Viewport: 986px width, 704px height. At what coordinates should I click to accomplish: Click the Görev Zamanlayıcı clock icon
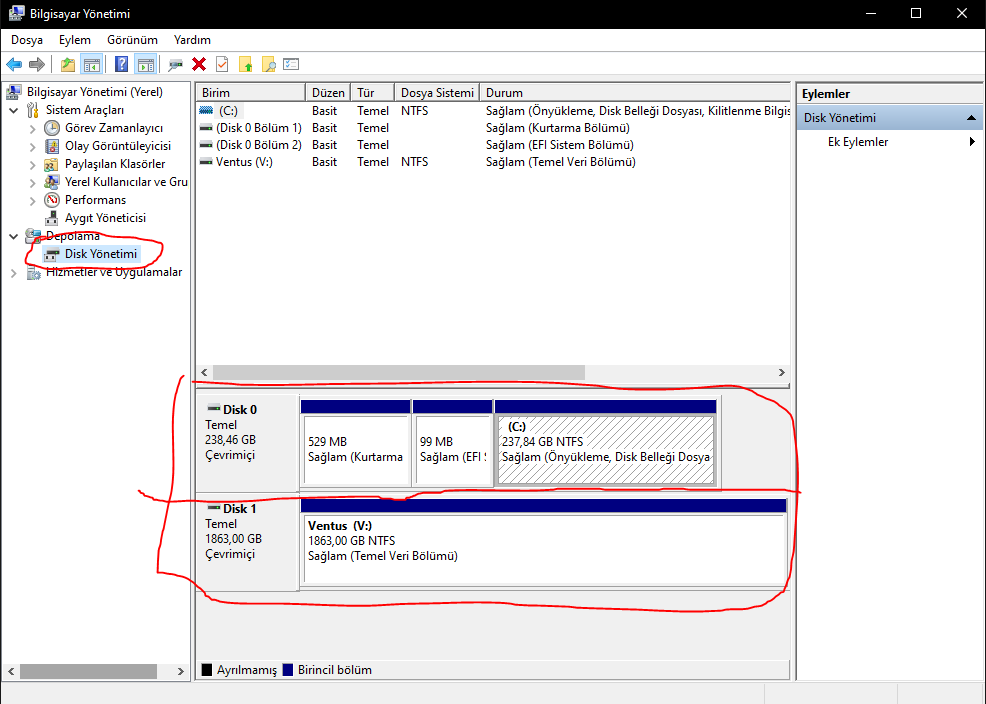coord(52,128)
